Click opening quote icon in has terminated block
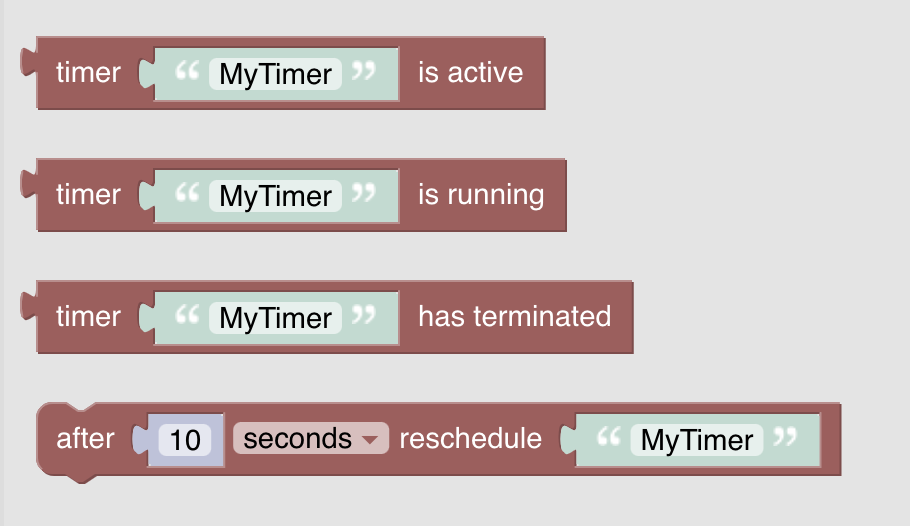The image size is (910, 526). point(187,315)
